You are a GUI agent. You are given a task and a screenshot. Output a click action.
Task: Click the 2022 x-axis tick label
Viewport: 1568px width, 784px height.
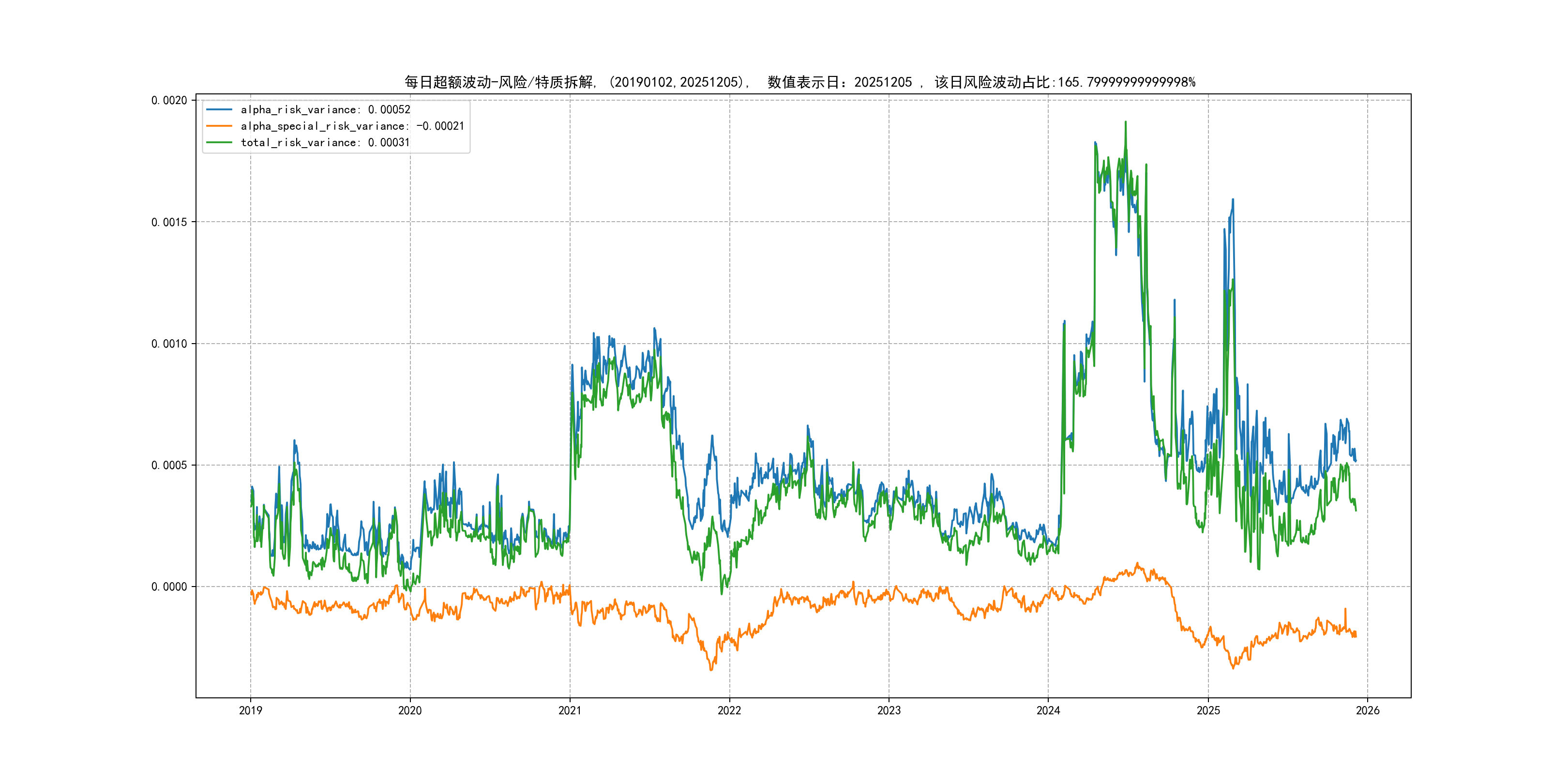click(x=729, y=710)
